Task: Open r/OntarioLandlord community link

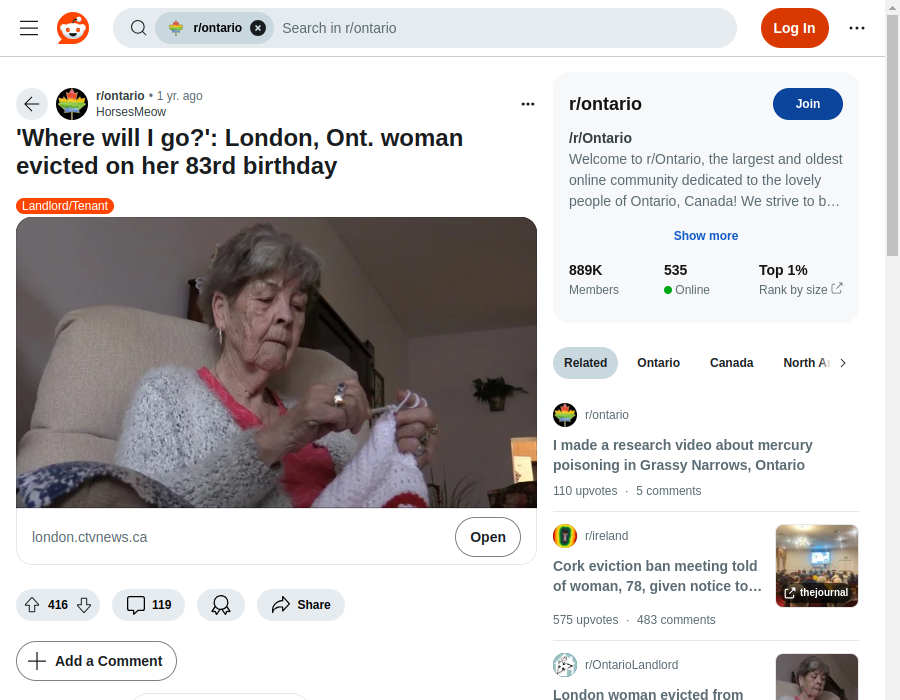Action: coord(631,664)
